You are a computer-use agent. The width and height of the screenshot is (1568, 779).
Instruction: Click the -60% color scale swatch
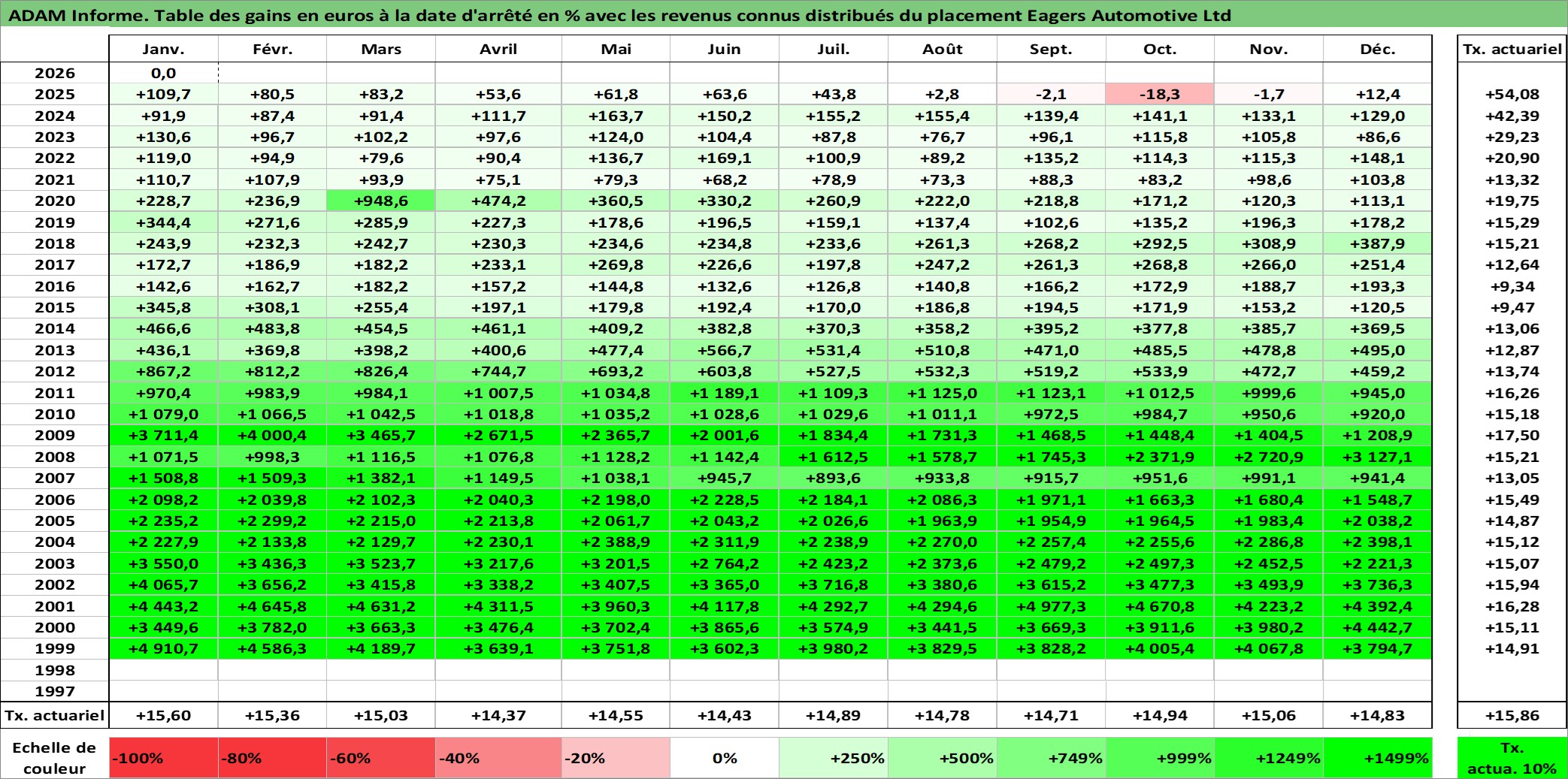(x=381, y=758)
